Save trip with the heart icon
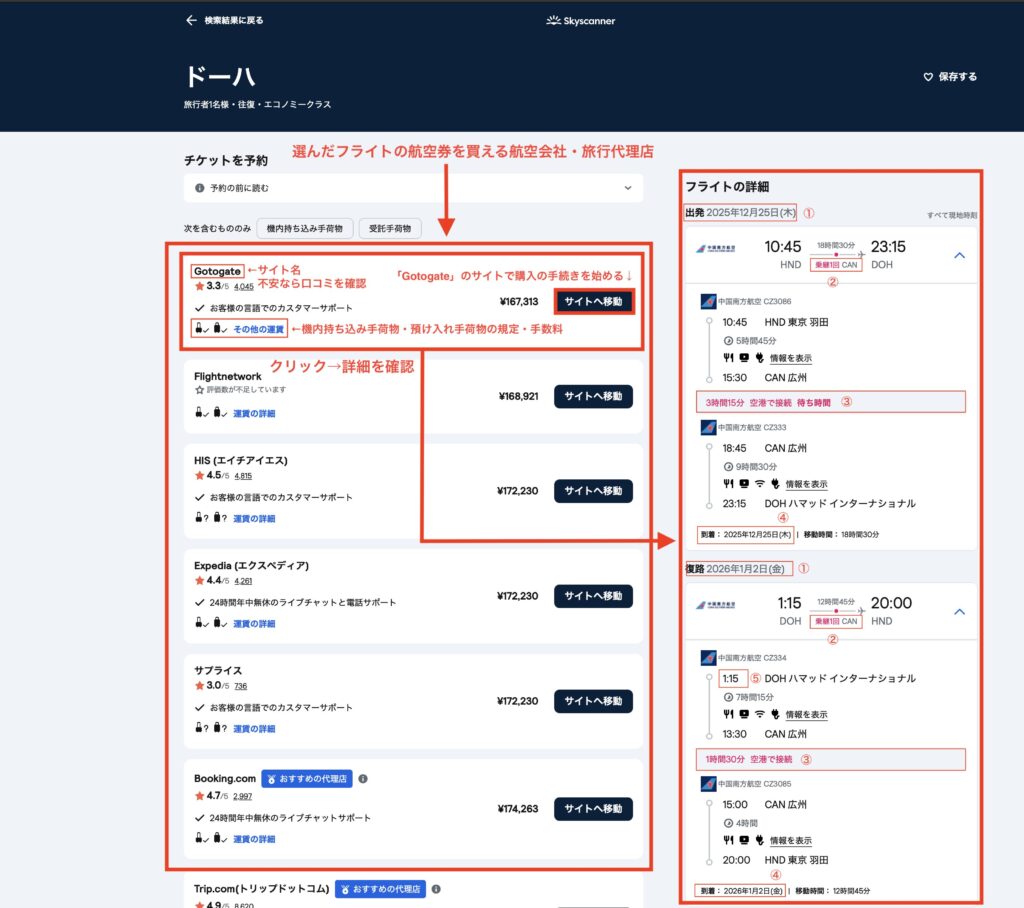This screenshot has width=1024, height=908. click(928, 77)
